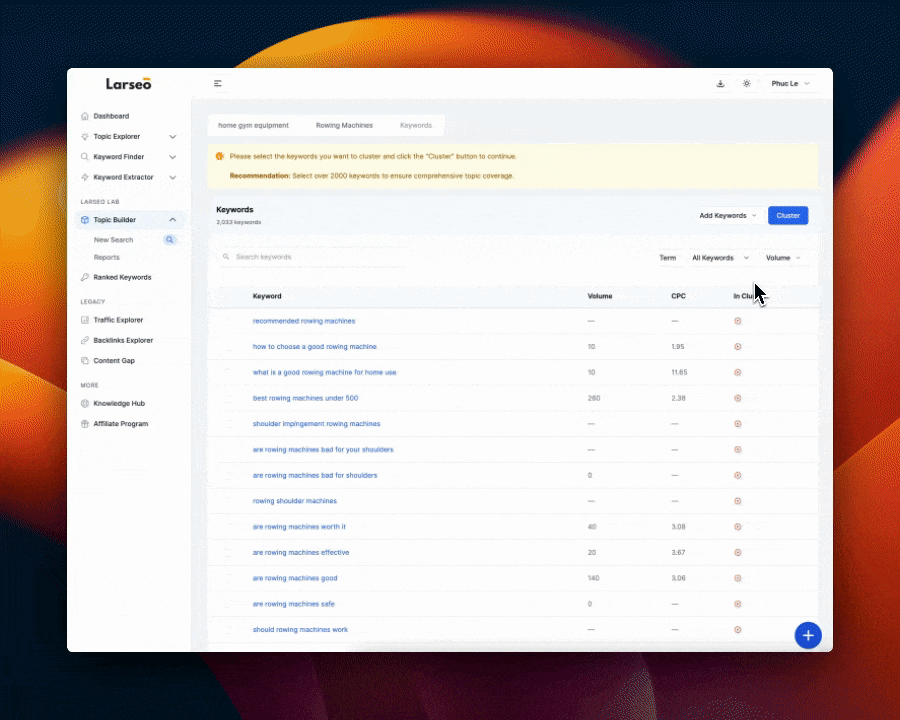The width and height of the screenshot is (900, 720).
Task: Click cluster status icon for recommended rowing machines
Action: coord(738,321)
